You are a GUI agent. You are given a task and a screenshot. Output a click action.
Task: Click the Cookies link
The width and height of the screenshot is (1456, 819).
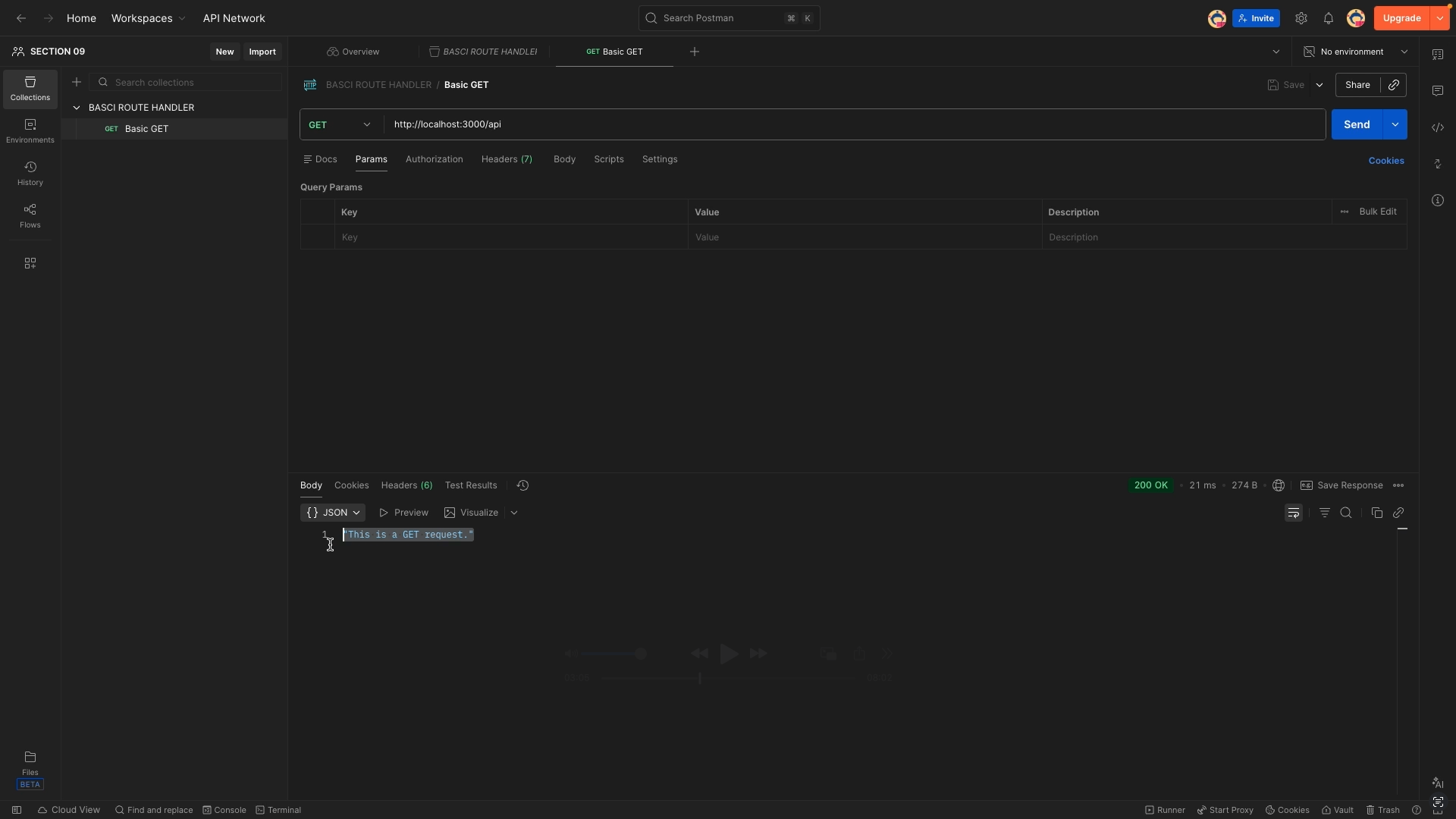(x=1386, y=161)
